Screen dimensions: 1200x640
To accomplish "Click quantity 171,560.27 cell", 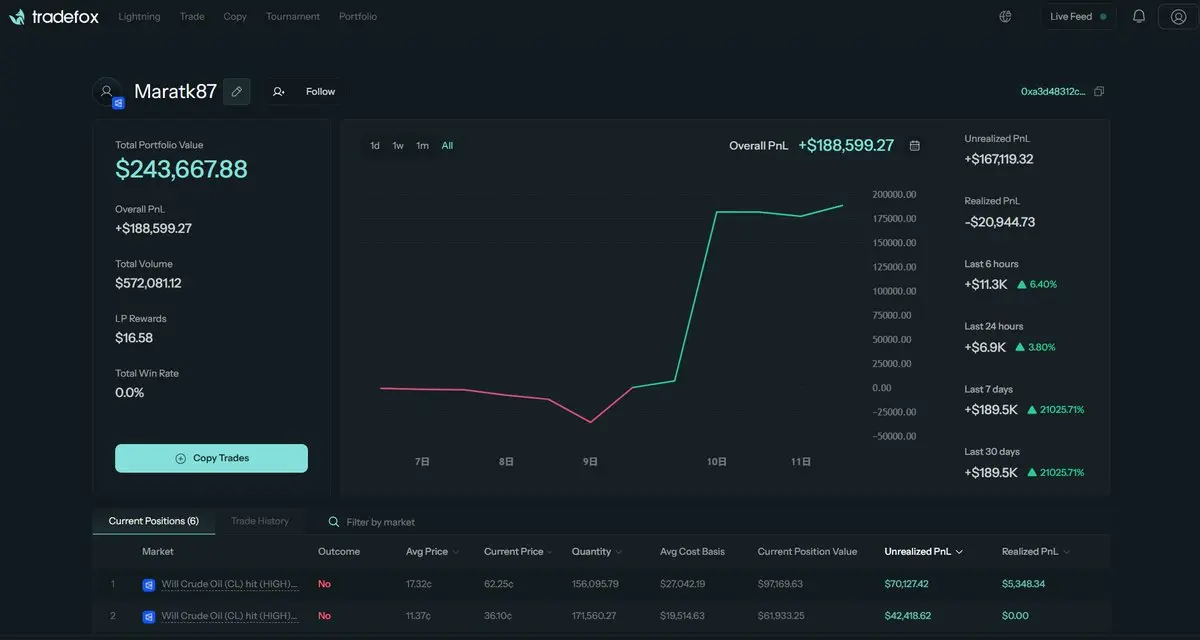I will tap(595, 616).
